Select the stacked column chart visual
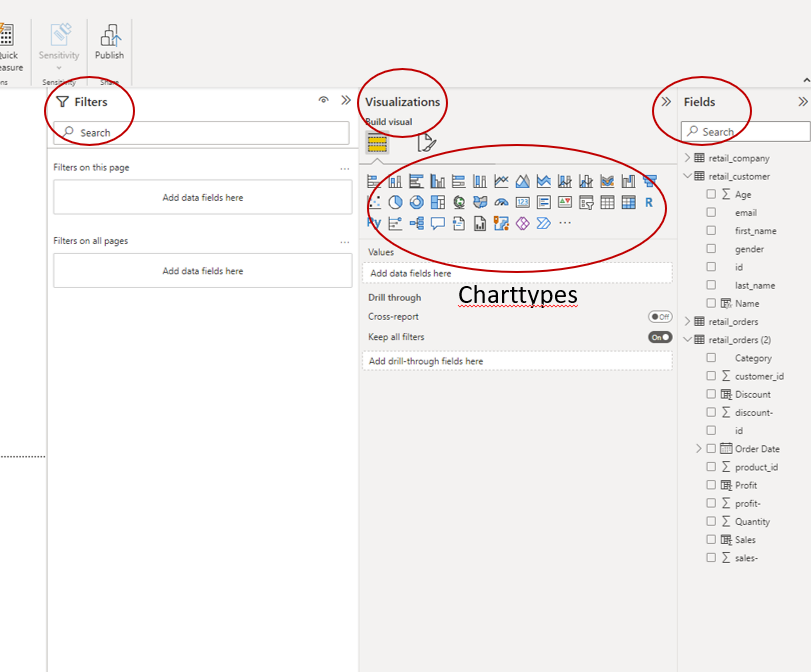 coord(395,181)
